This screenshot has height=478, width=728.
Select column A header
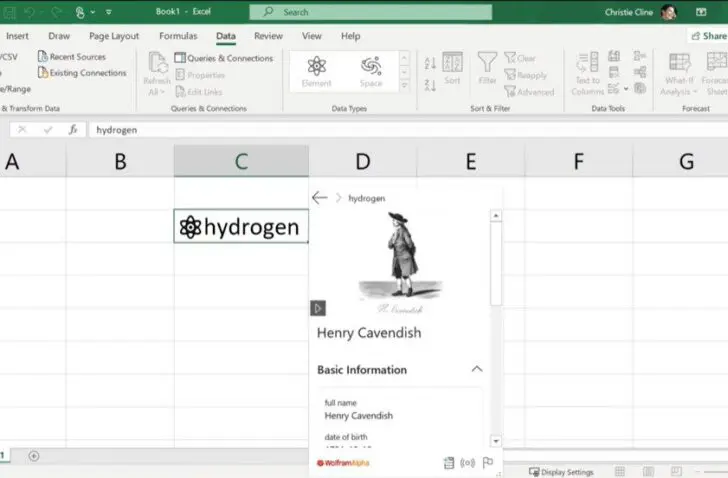32,161
